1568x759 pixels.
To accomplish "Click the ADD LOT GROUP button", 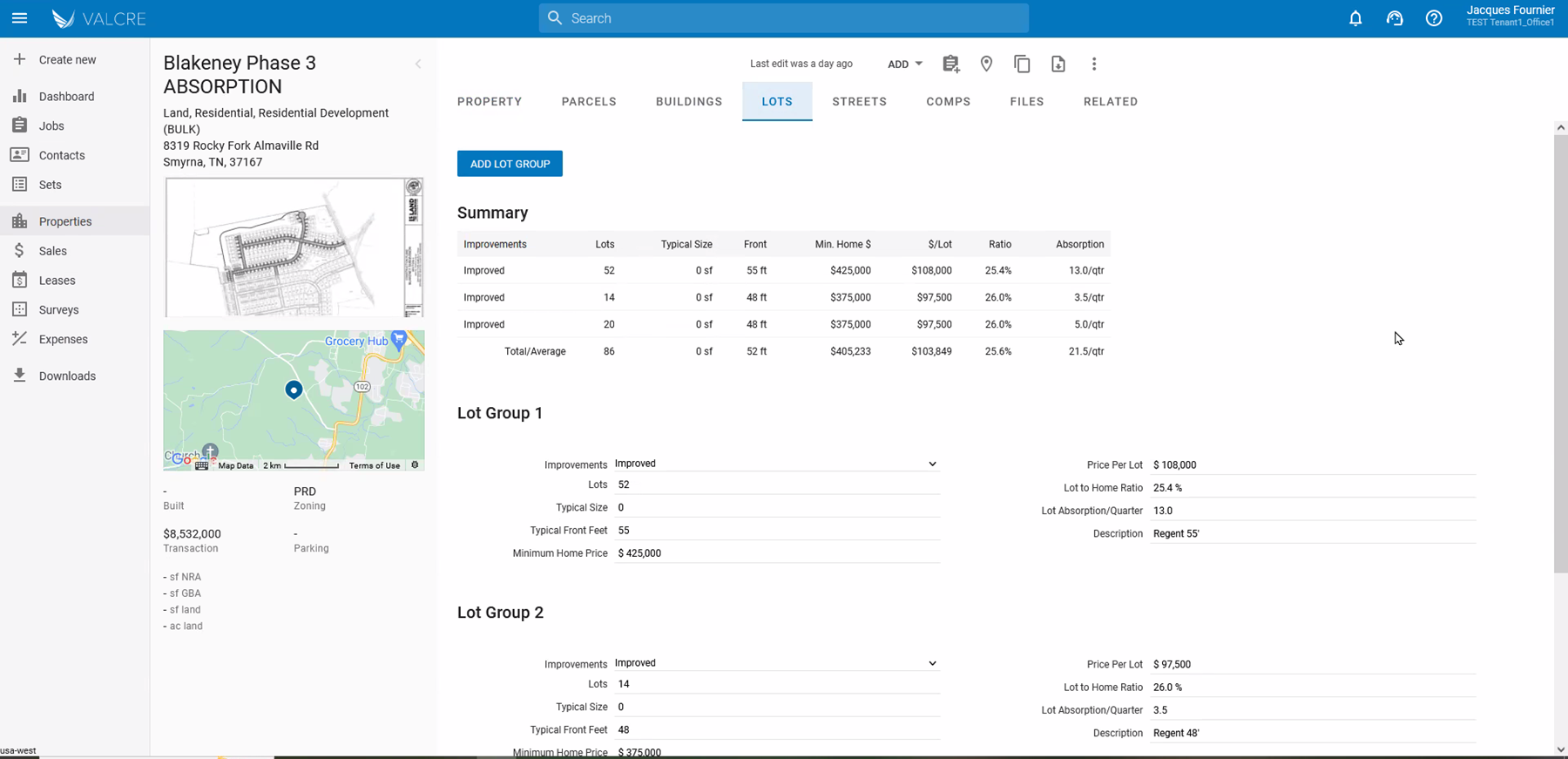I will tap(510, 164).
